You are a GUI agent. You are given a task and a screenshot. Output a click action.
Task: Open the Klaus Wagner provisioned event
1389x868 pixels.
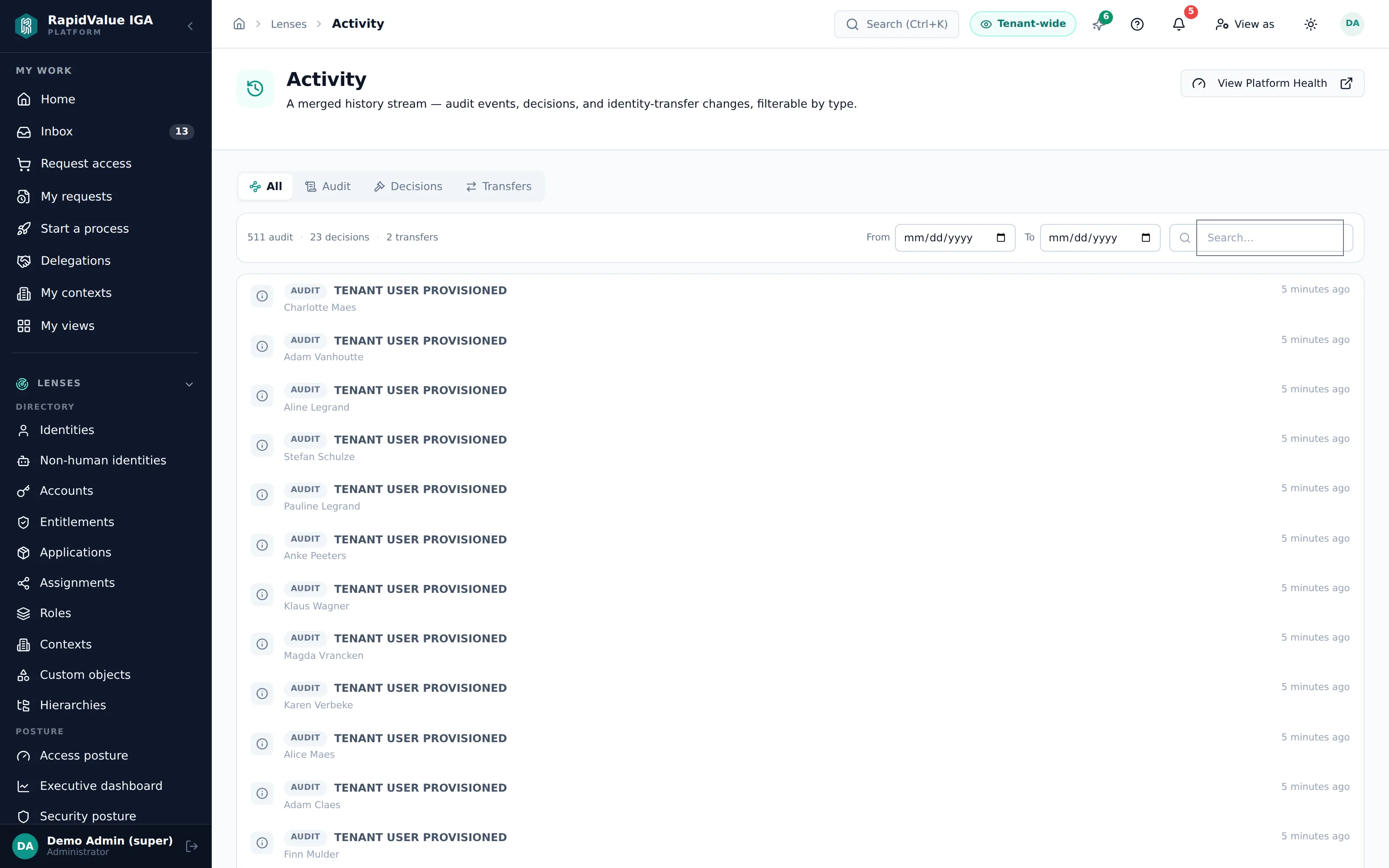click(800, 597)
